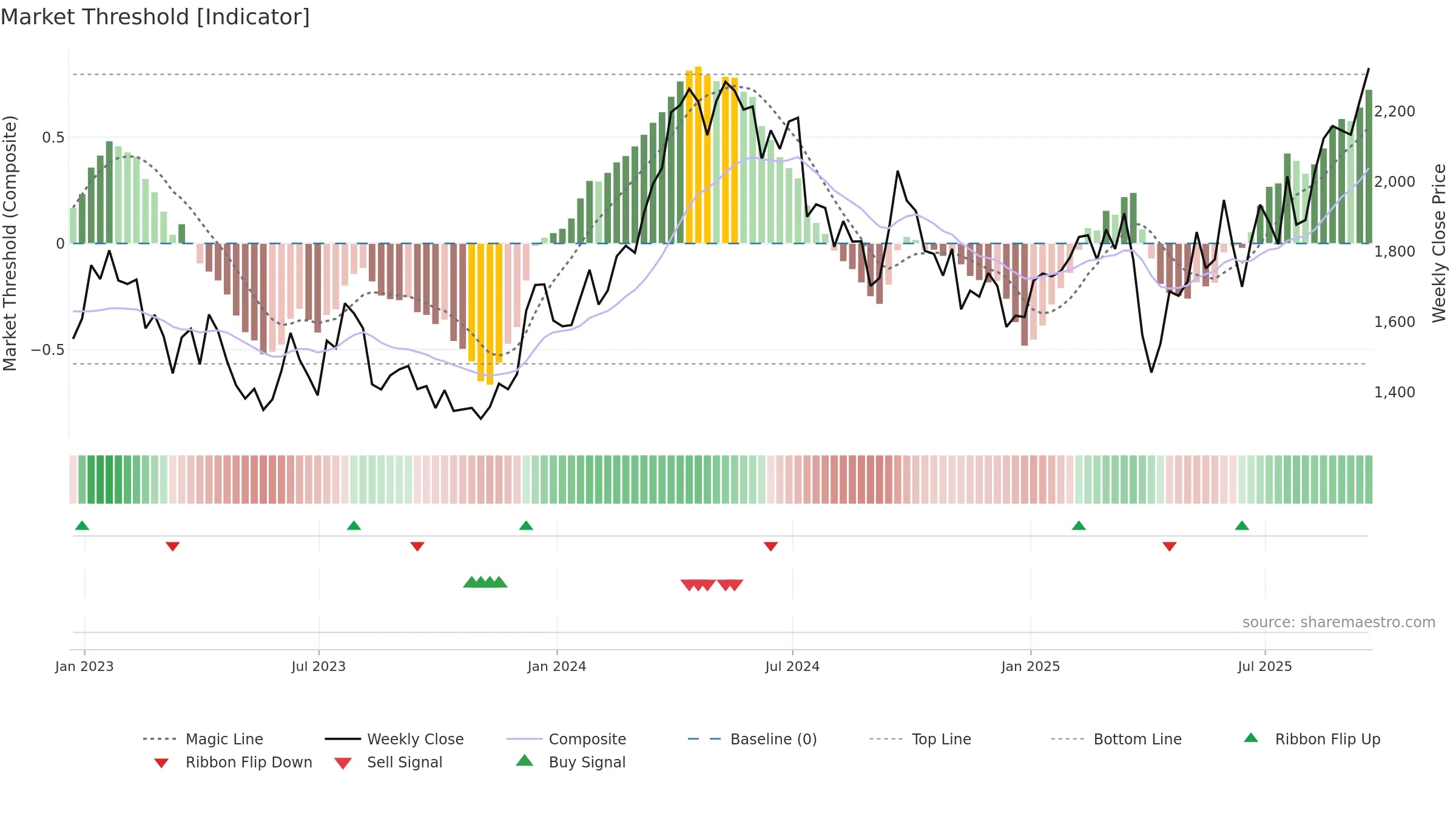
Task: Click the Jan 2025 x-axis label
Action: click(x=1031, y=666)
